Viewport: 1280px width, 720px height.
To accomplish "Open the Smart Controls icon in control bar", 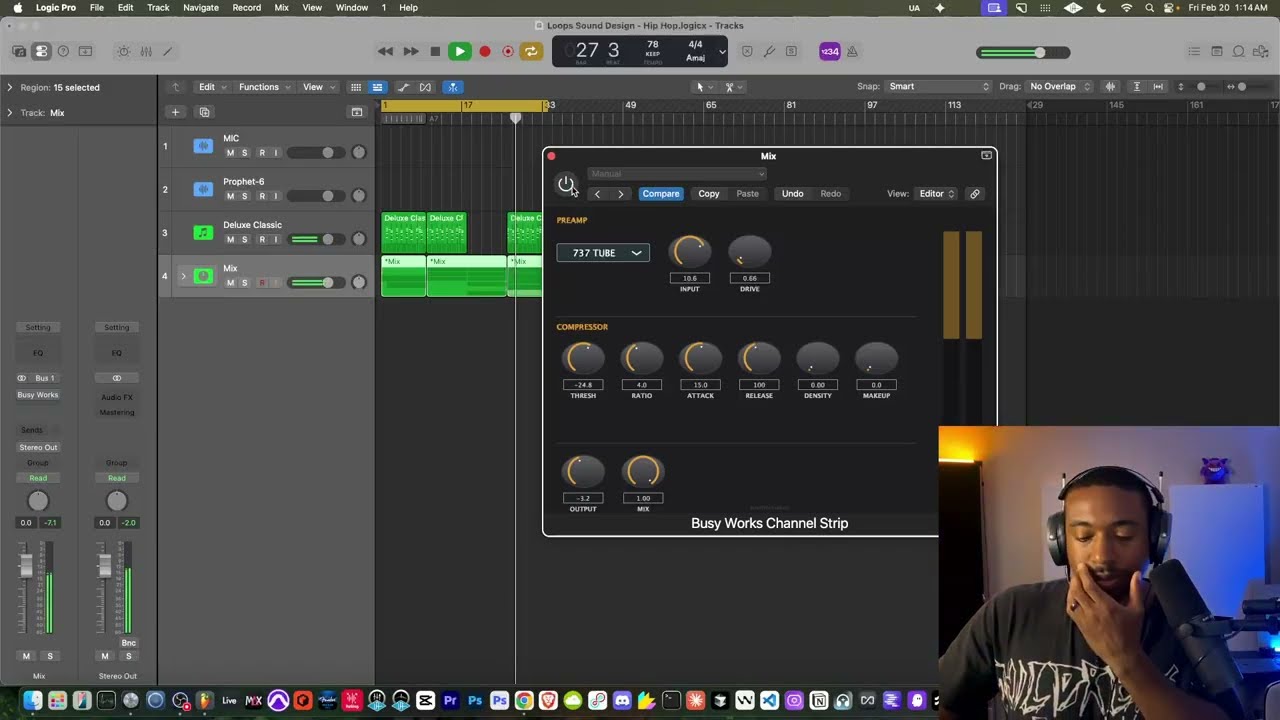I will [x=123, y=51].
